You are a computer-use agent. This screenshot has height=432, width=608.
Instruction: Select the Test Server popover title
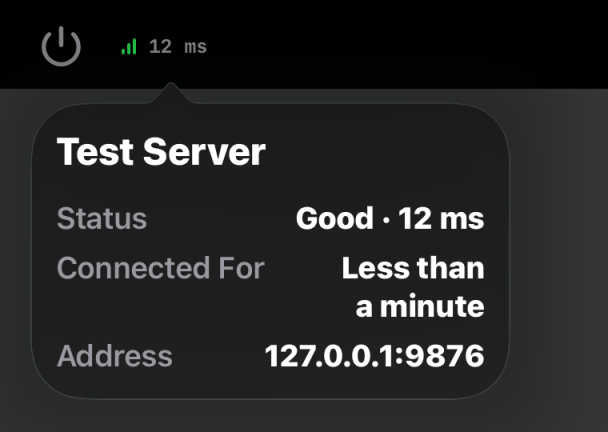[x=161, y=152]
